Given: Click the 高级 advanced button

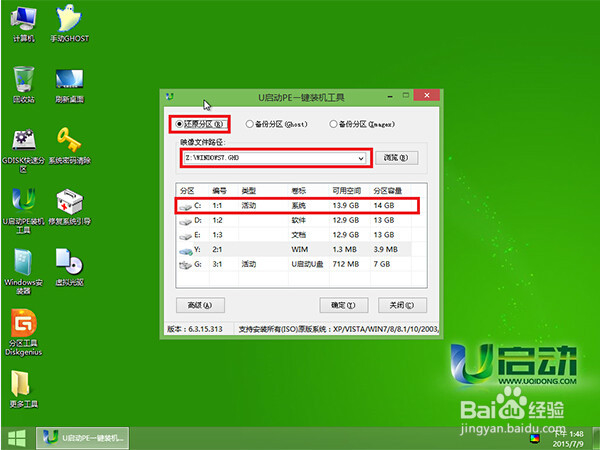Looking at the screenshot, I should (200, 305).
